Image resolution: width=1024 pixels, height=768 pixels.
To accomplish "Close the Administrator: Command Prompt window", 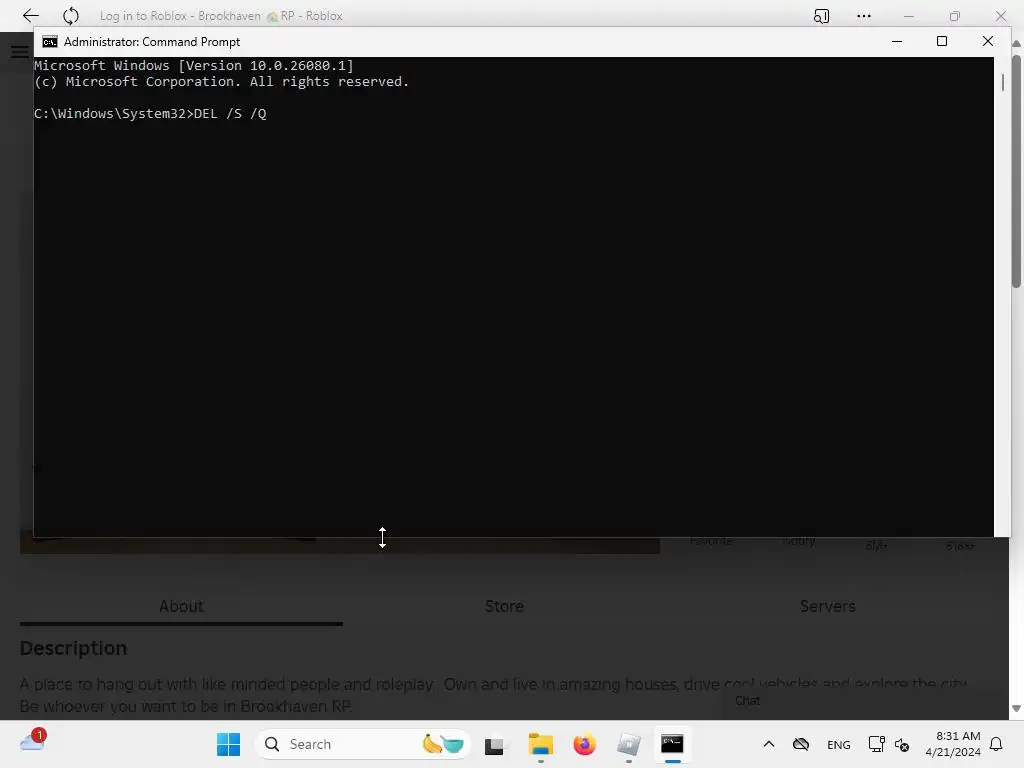I will tap(987, 41).
